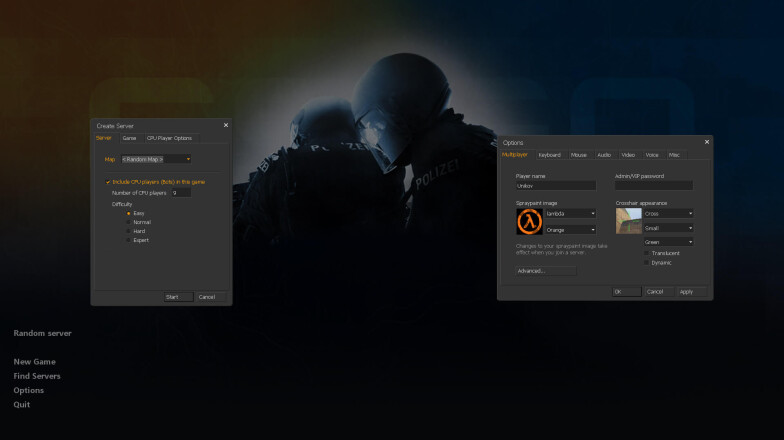Click the Admin/VIP password field
784x440 pixels.
click(x=654, y=186)
